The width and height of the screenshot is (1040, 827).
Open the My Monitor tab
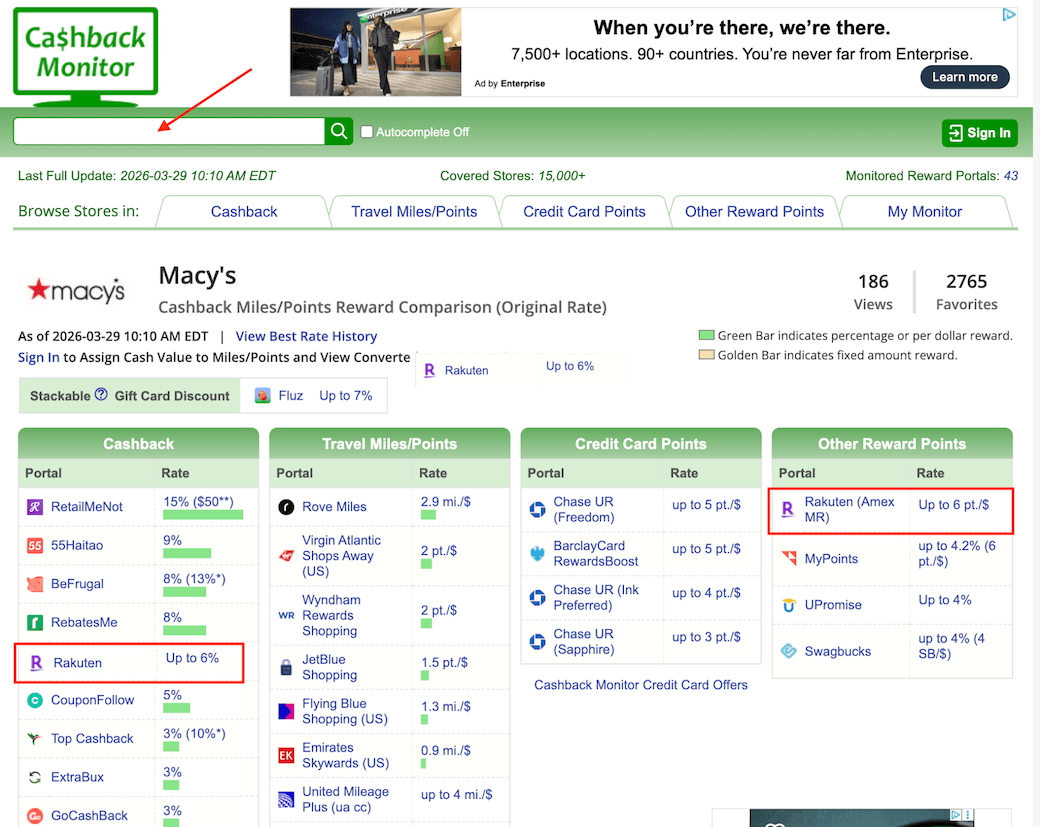924,212
